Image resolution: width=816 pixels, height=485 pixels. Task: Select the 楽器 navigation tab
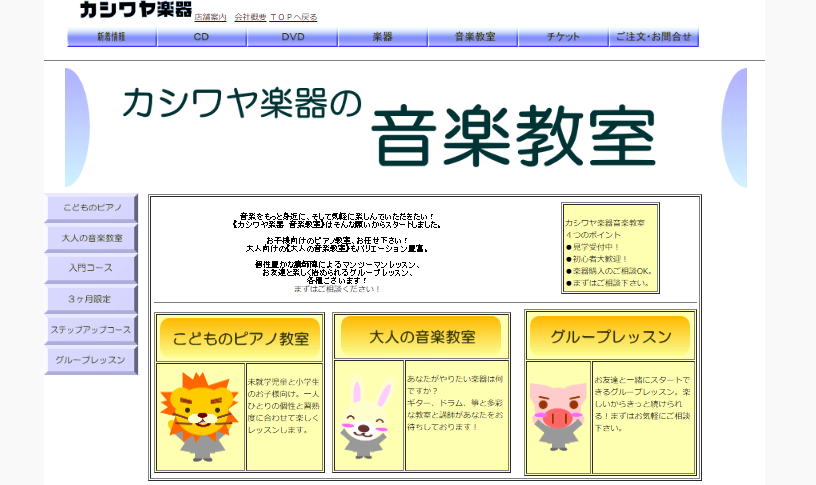coord(382,37)
